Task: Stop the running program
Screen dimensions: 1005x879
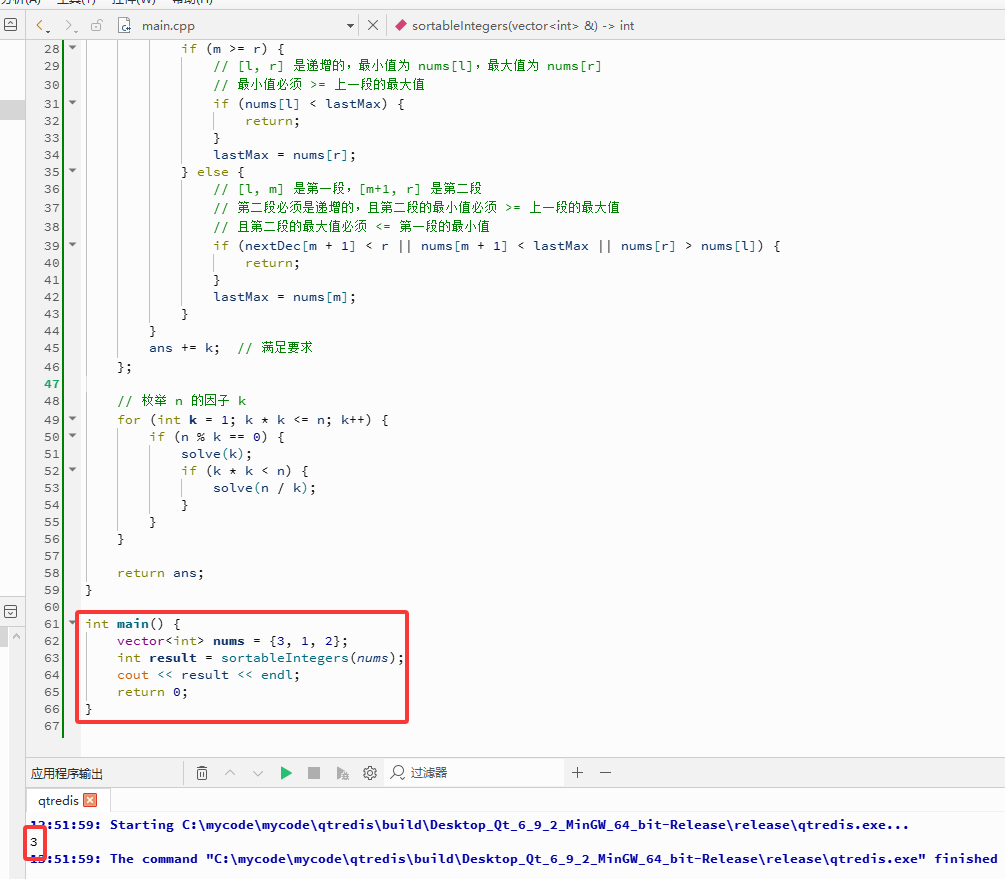Action: [x=313, y=773]
